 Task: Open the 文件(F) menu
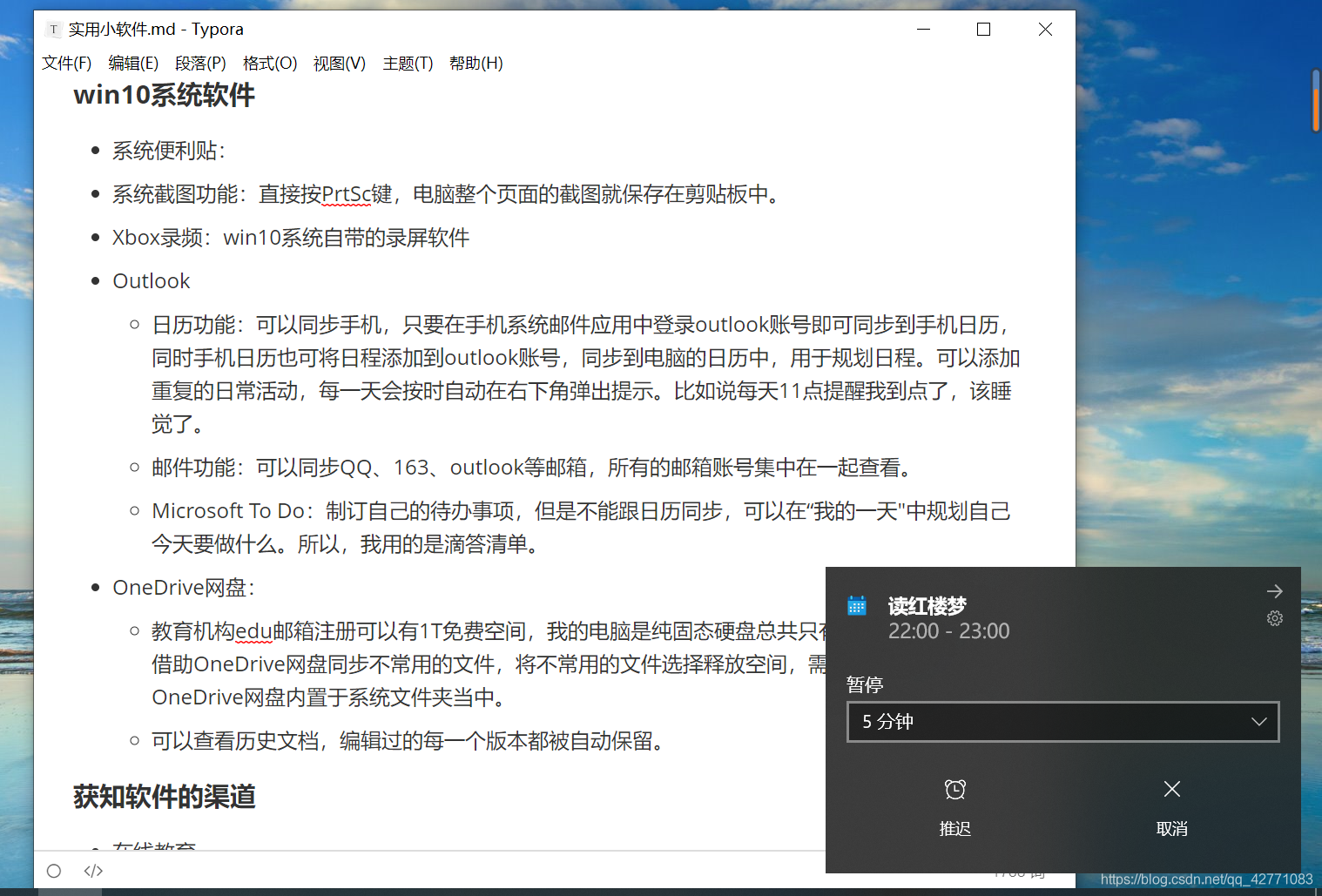coord(67,64)
